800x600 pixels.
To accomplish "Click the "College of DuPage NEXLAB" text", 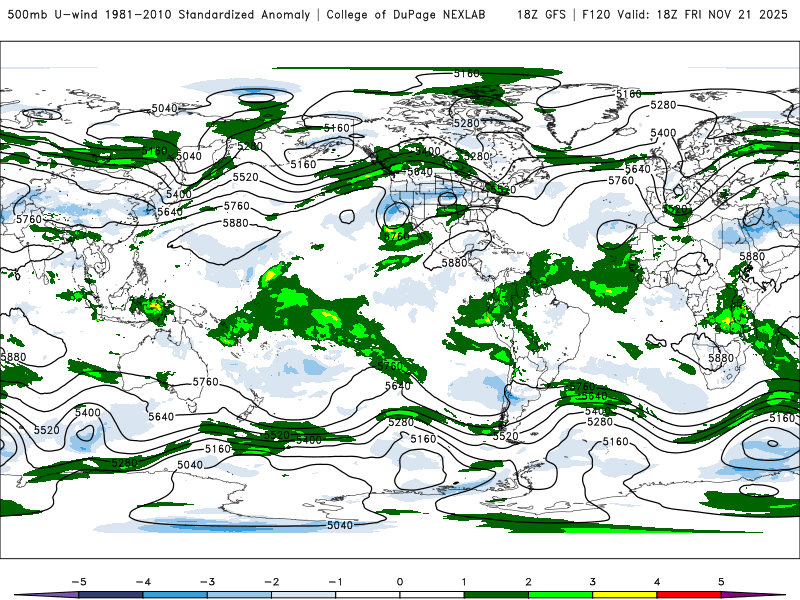I will (406, 15).
